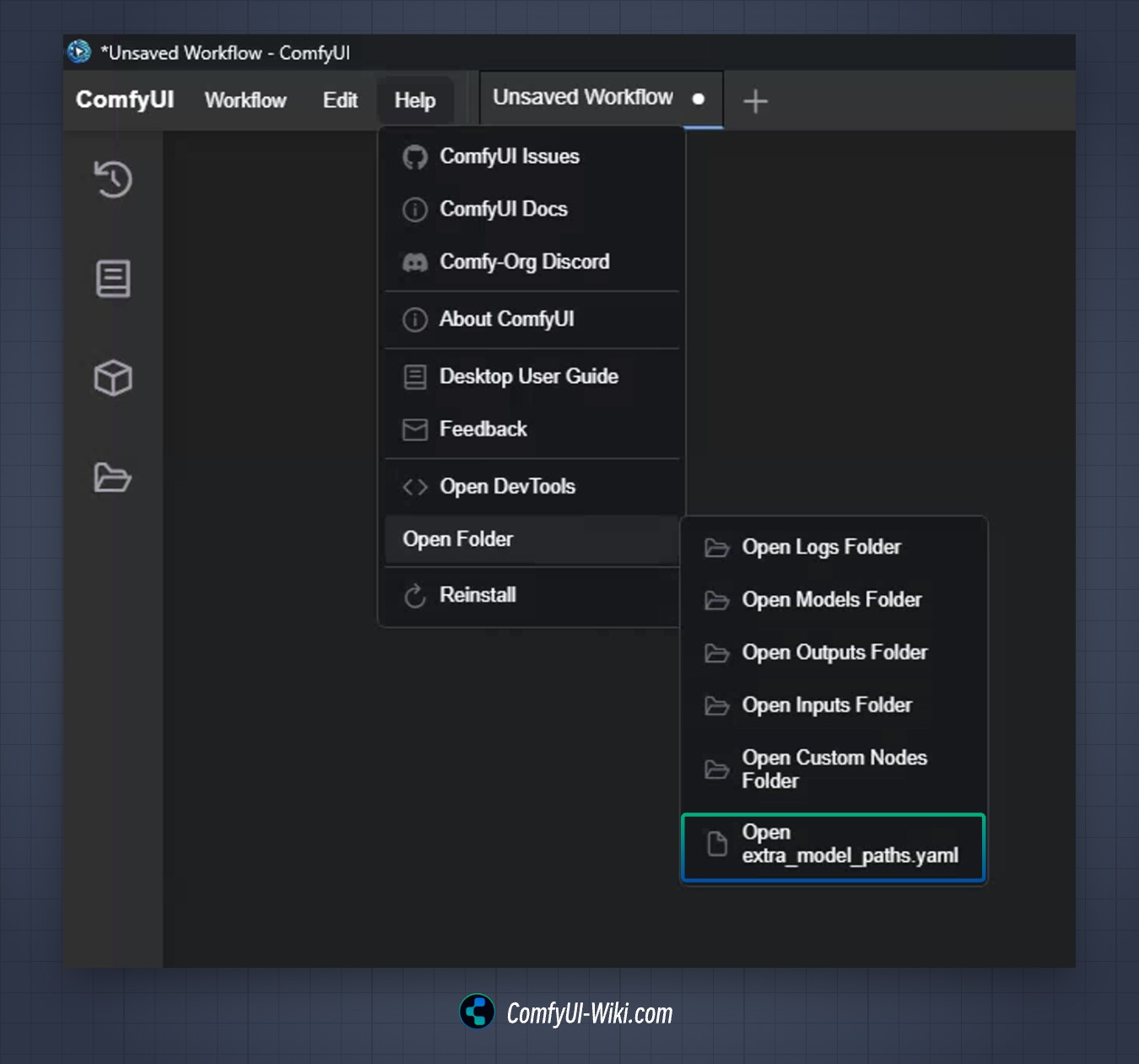Select the Unsaved Workflow tab
This screenshot has height=1064, width=1139.
(x=602, y=99)
